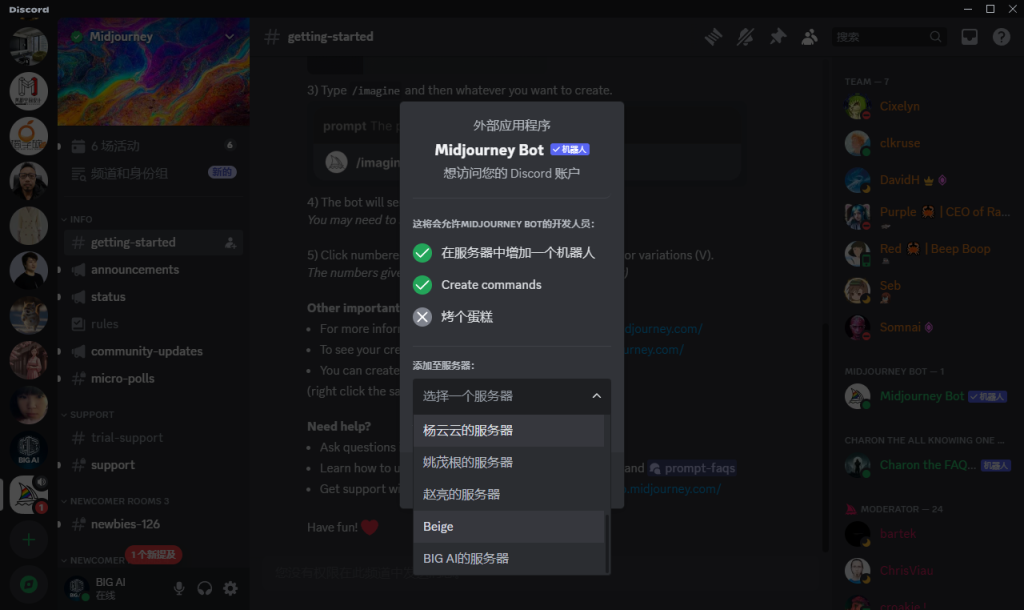The height and width of the screenshot is (610, 1024).
Task: Open the newbies-126 channel
Action: (153, 524)
